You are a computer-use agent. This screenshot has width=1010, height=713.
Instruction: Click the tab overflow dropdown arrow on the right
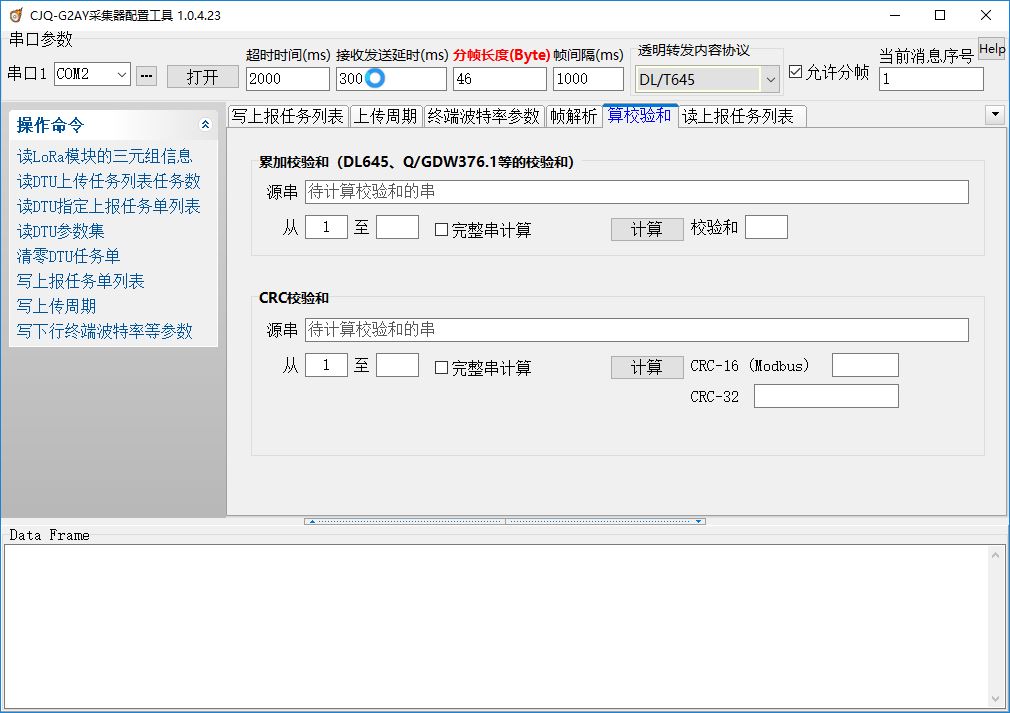point(996,115)
